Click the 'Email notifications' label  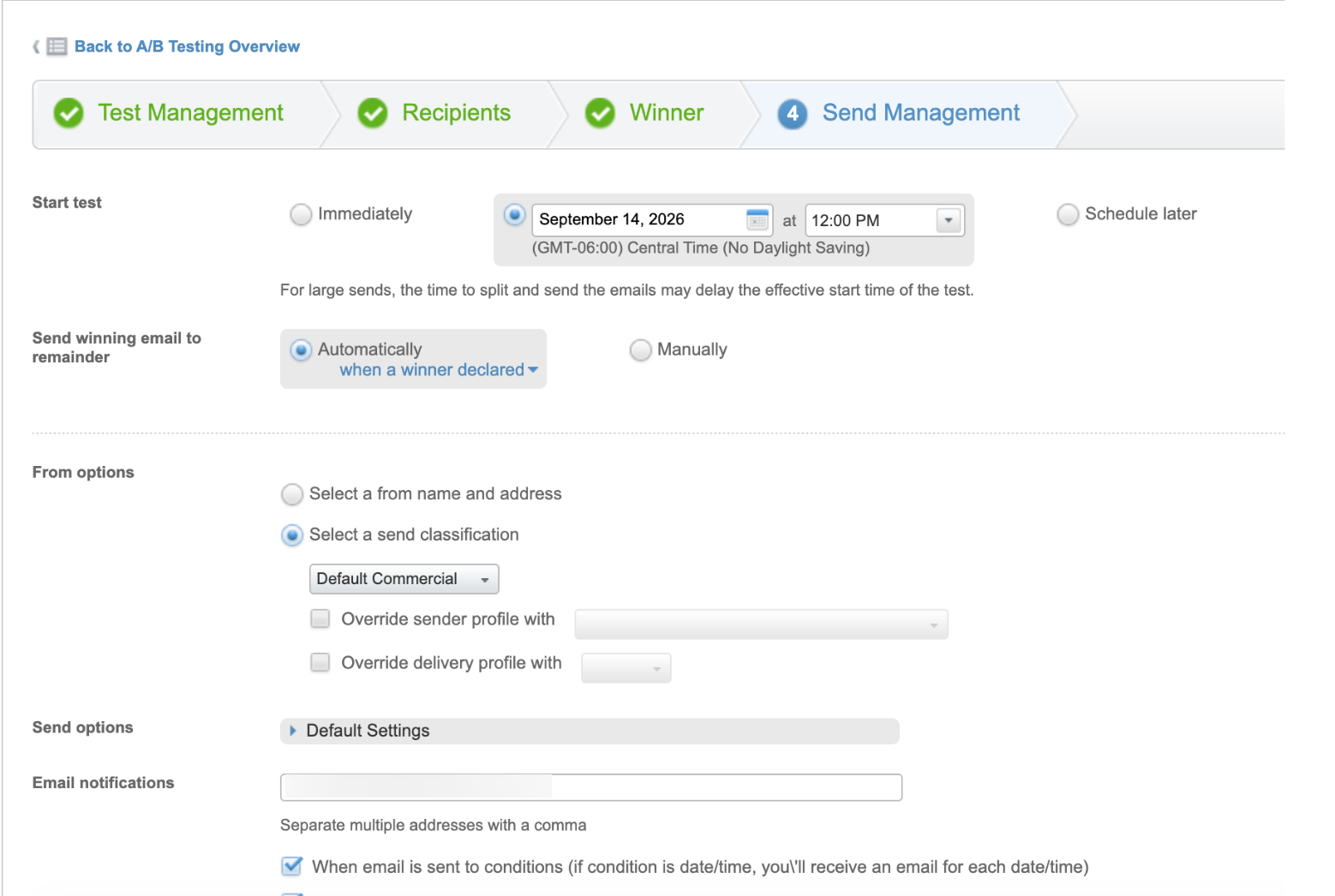point(103,783)
